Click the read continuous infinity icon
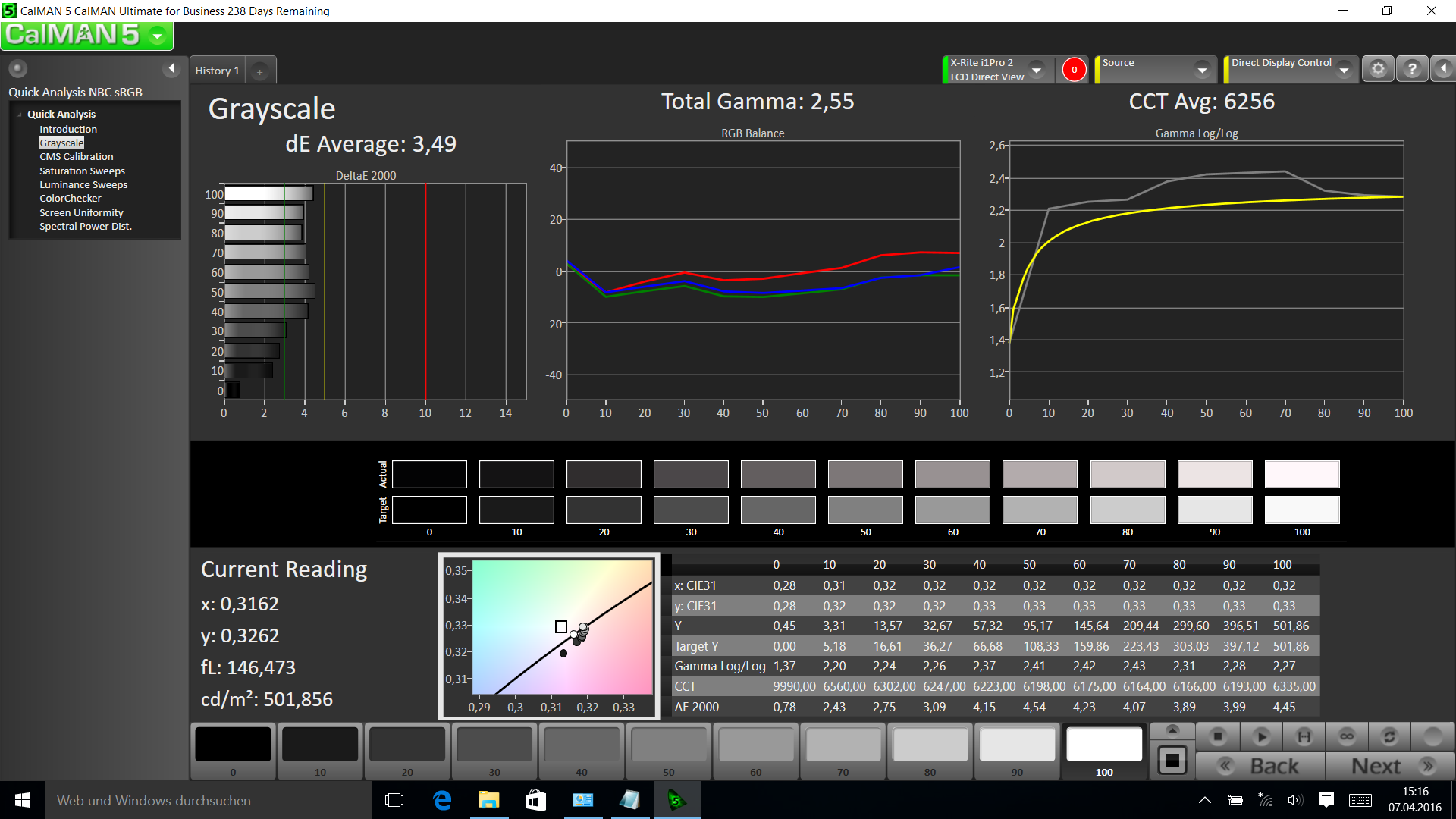This screenshot has height=819, width=1456. pyautogui.click(x=1347, y=736)
